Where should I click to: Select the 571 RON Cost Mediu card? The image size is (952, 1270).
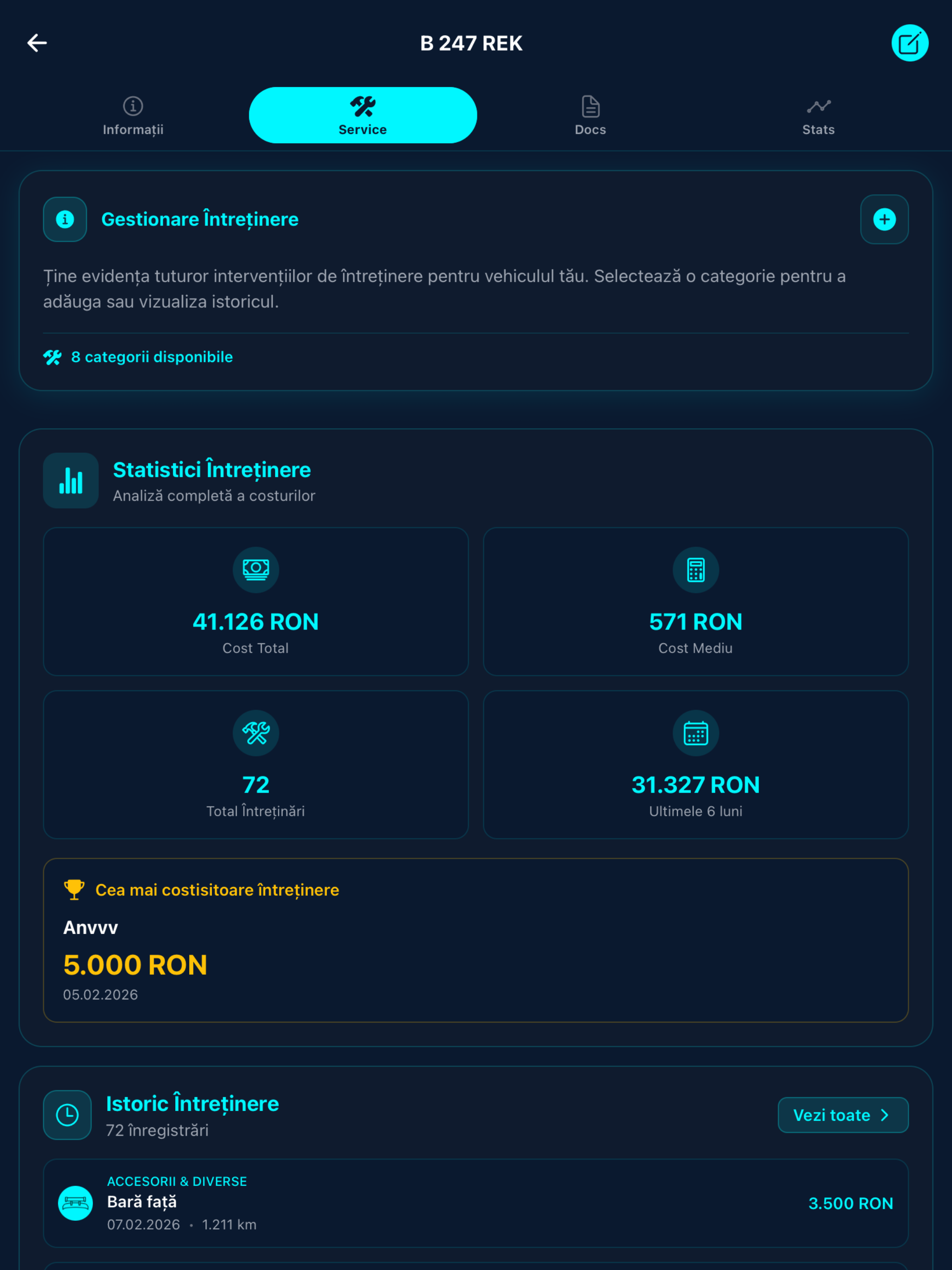tap(695, 601)
